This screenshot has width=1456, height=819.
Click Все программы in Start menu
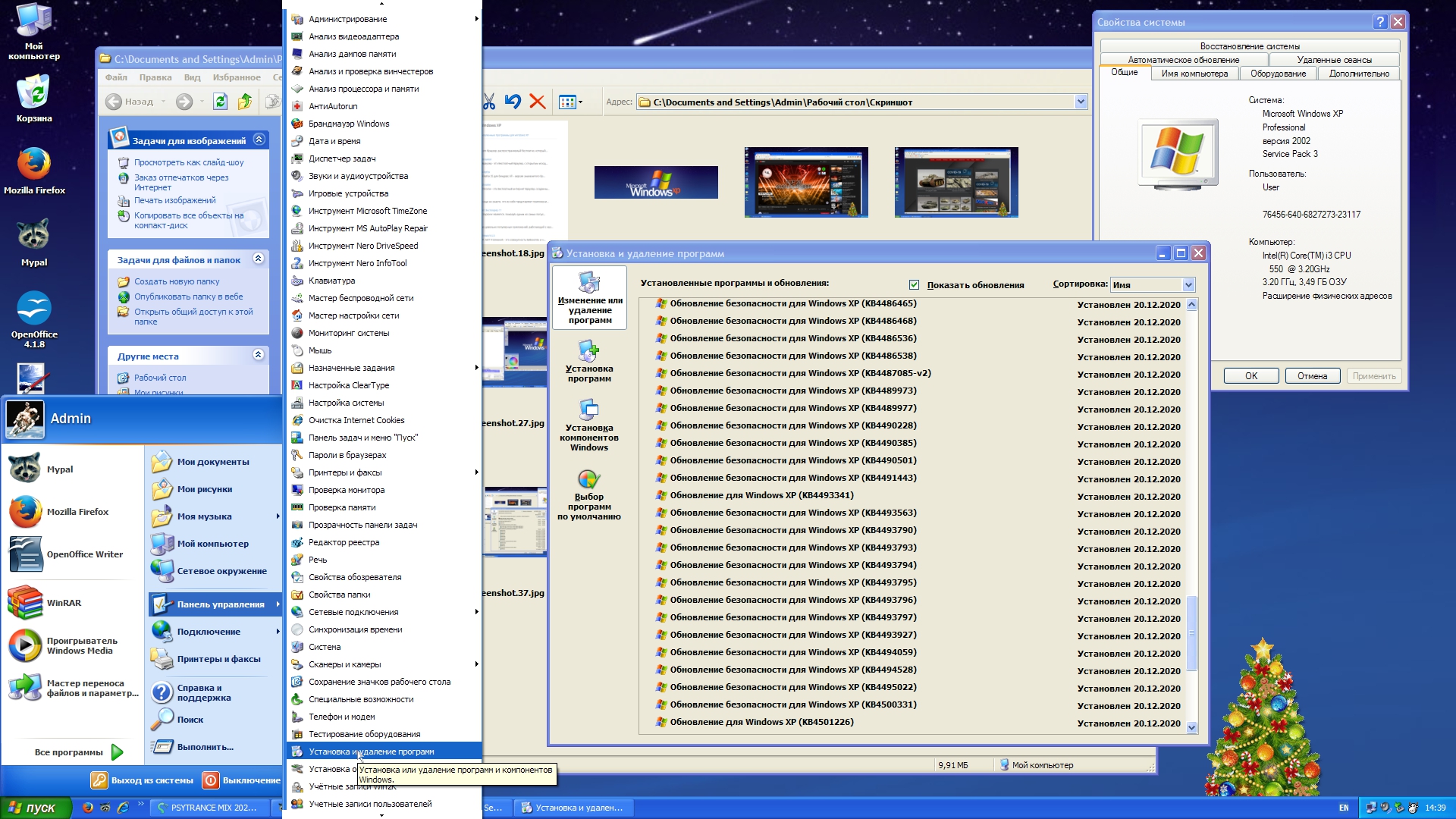coord(79,752)
